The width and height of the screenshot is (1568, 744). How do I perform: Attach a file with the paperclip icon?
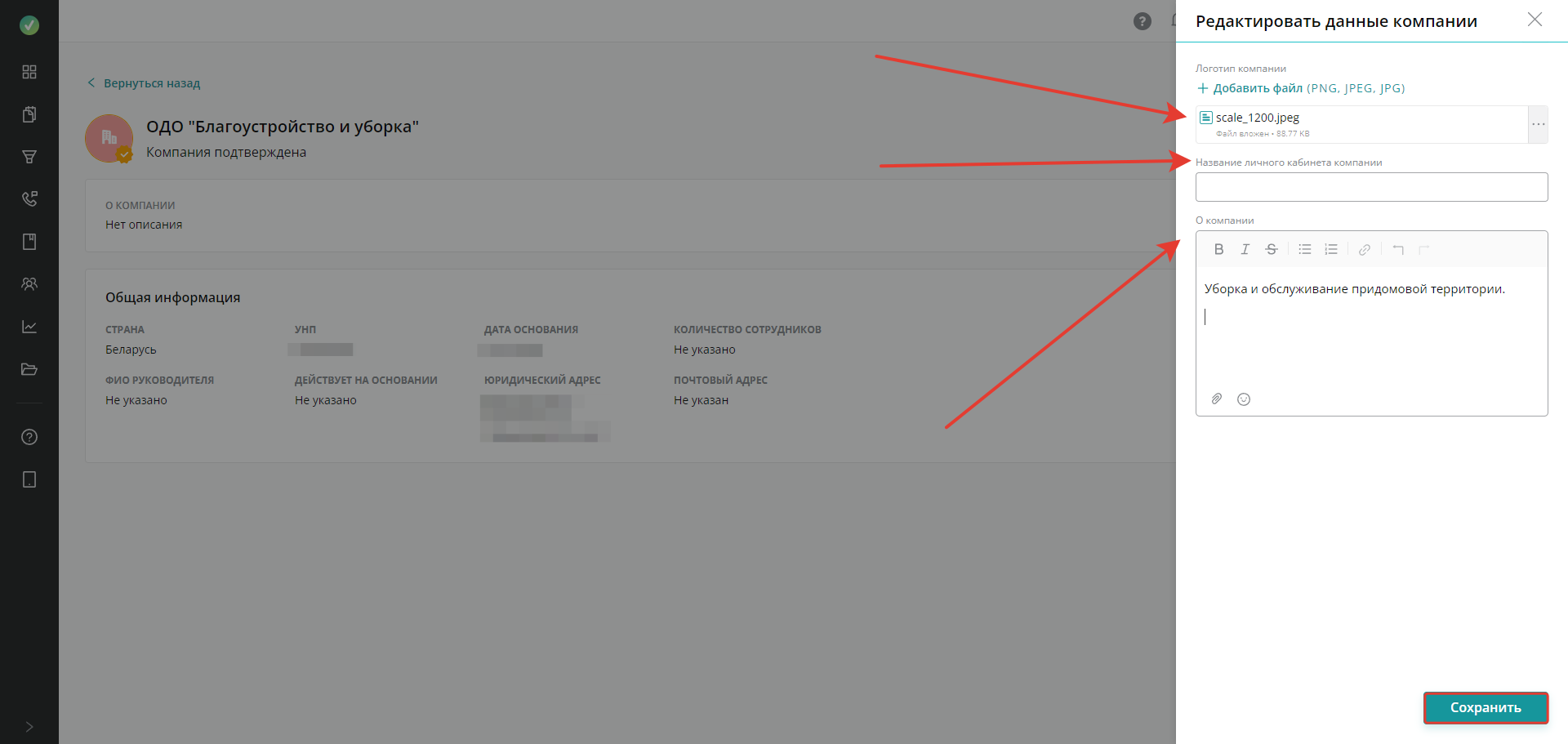(x=1217, y=399)
